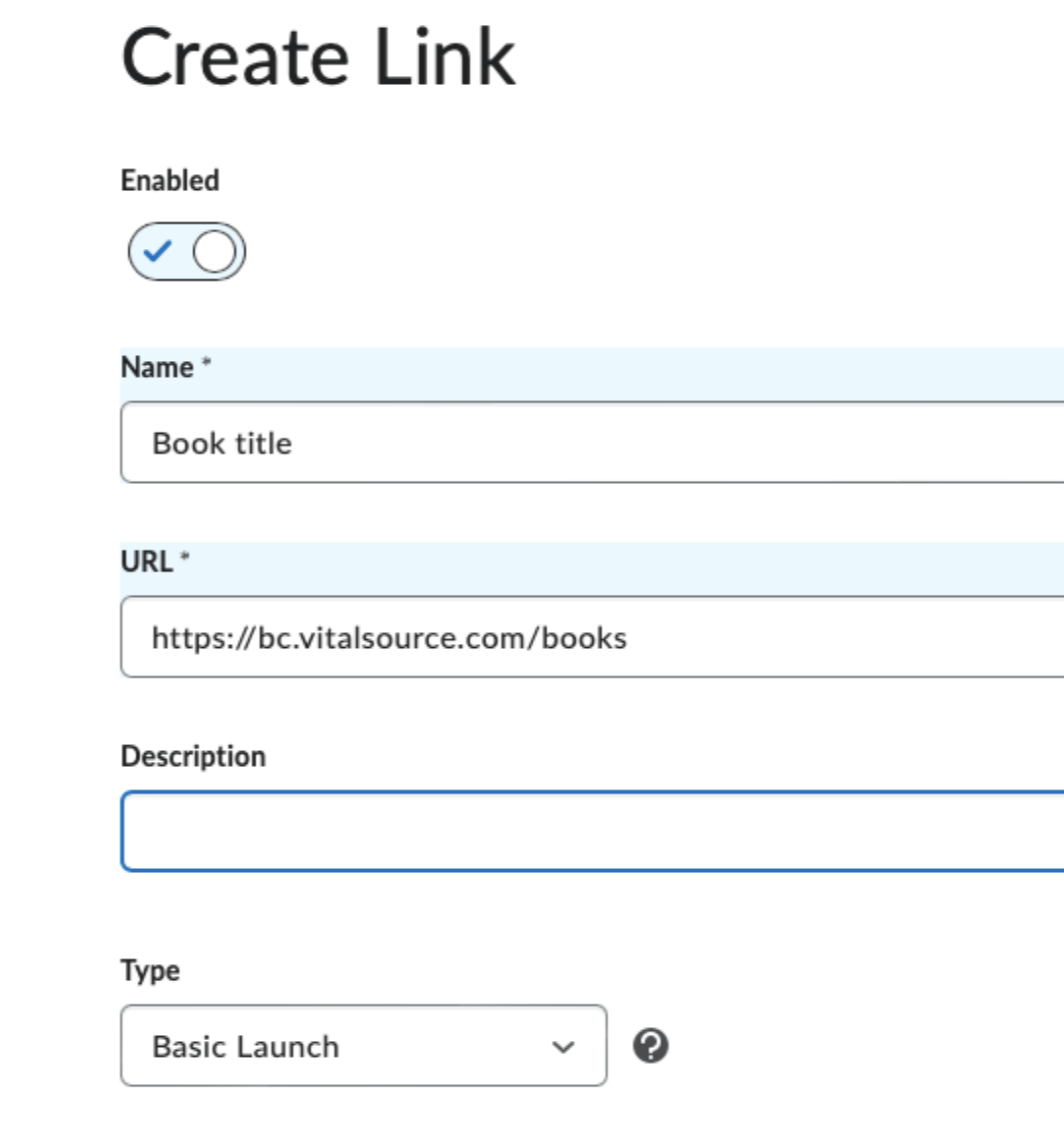The image size is (1064, 1126).
Task: Expand the Basic Launch chevron arrow
Action: pos(563,1047)
